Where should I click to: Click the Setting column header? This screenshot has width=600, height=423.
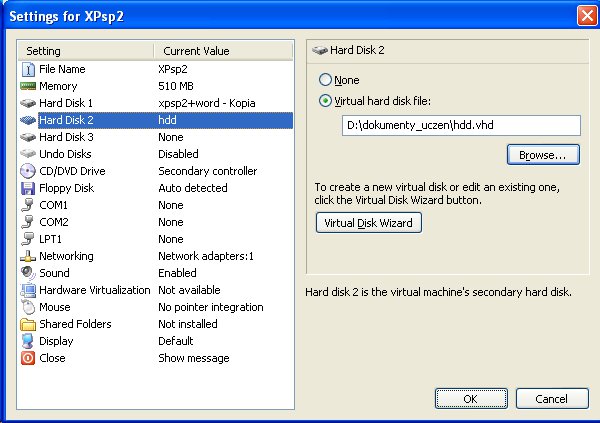(x=86, y=51)
